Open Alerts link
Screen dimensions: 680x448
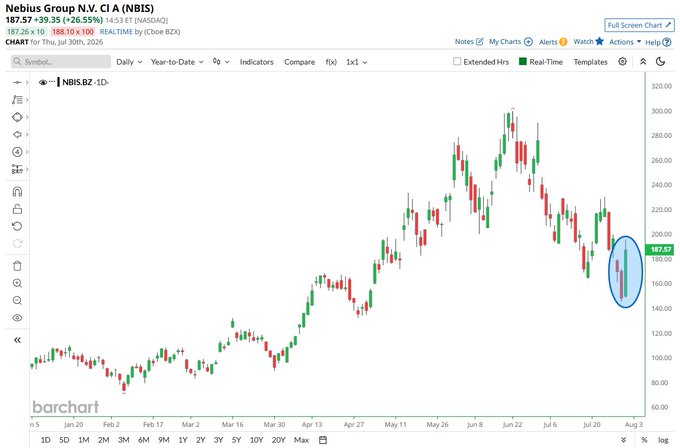pyautogui.click(x=553, y=42)
